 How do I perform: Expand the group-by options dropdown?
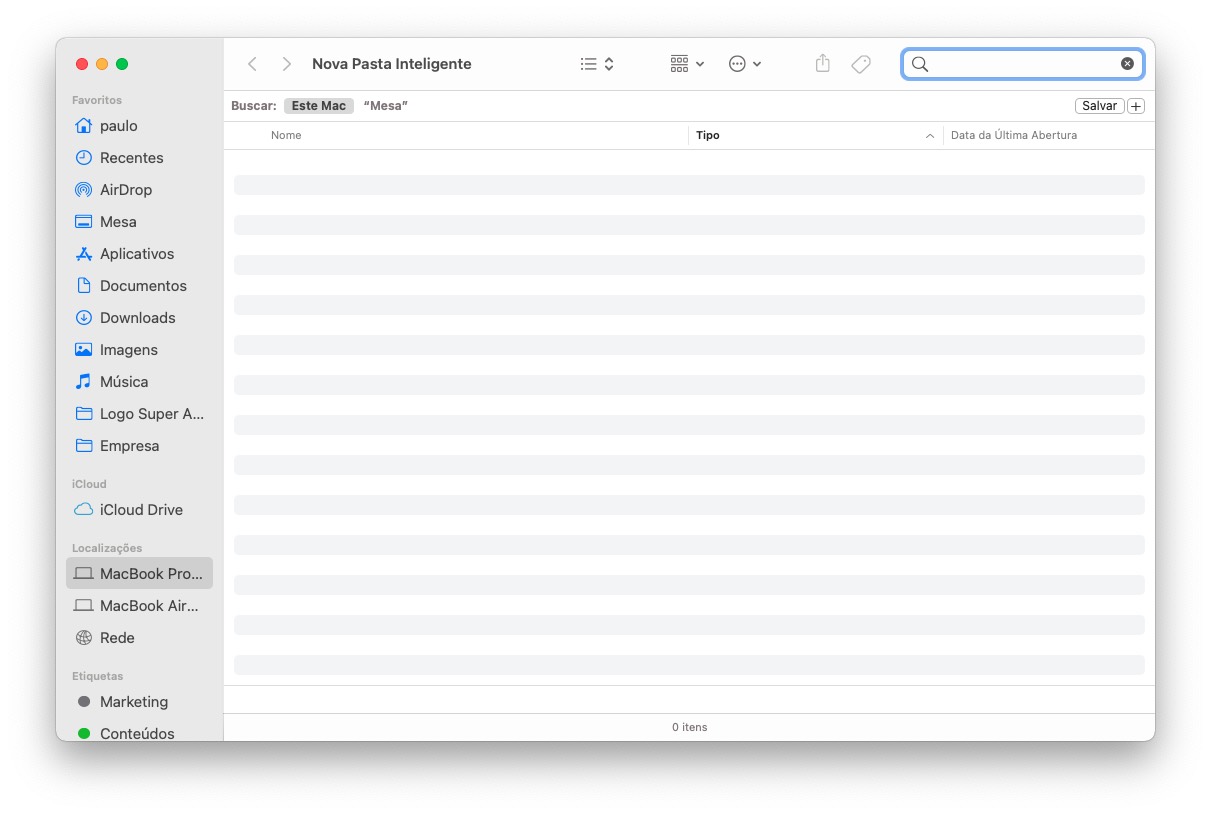tap(687, 64)
